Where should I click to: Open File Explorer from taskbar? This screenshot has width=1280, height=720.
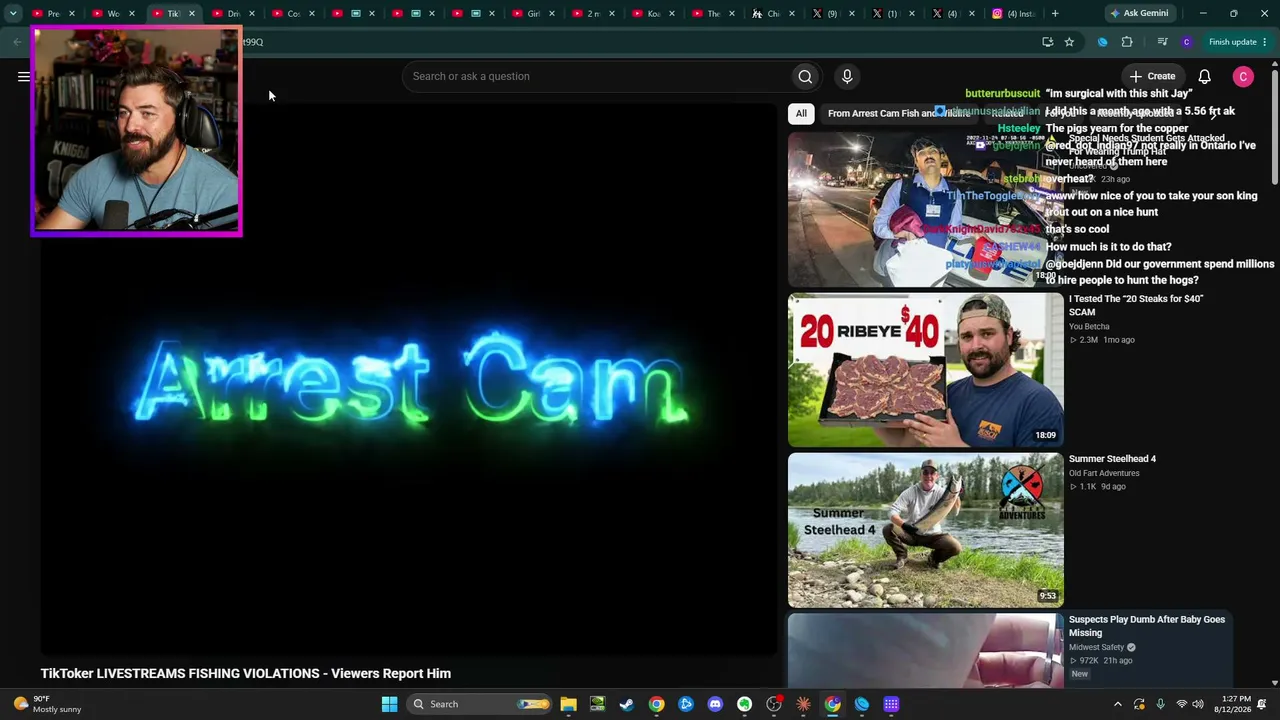pos(568,704)
